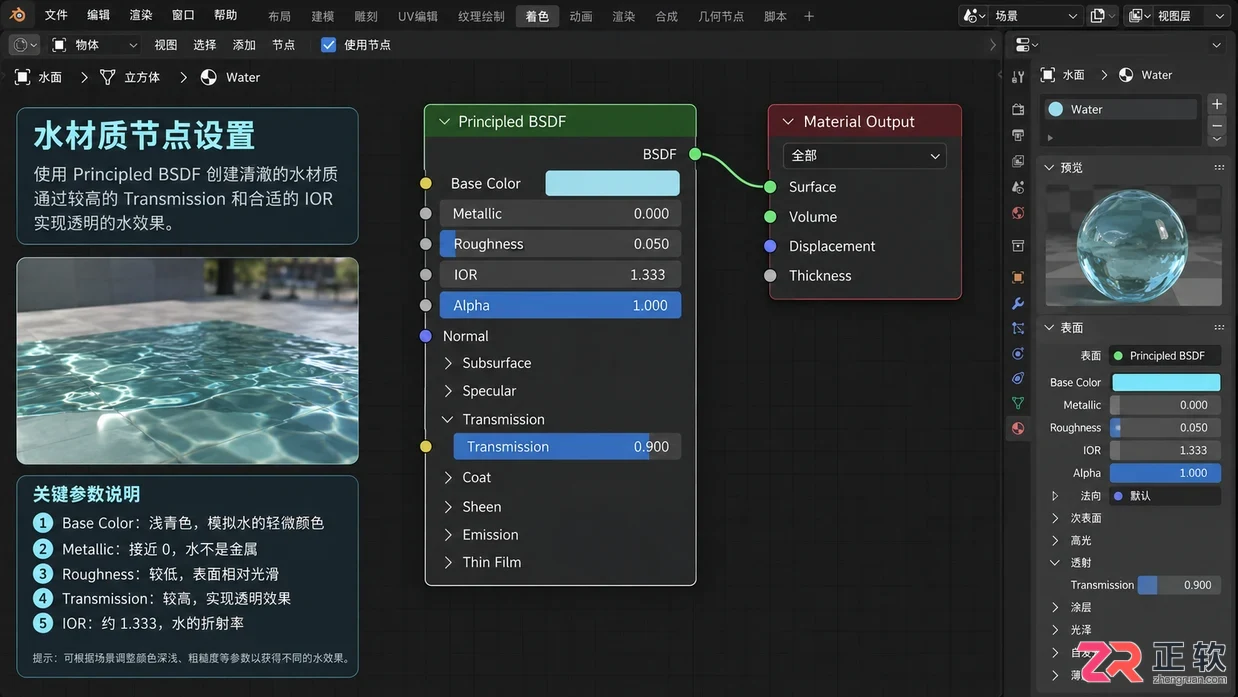Click the Roughness slider in node
The image size is (1238, 697).
pos(560,244)
